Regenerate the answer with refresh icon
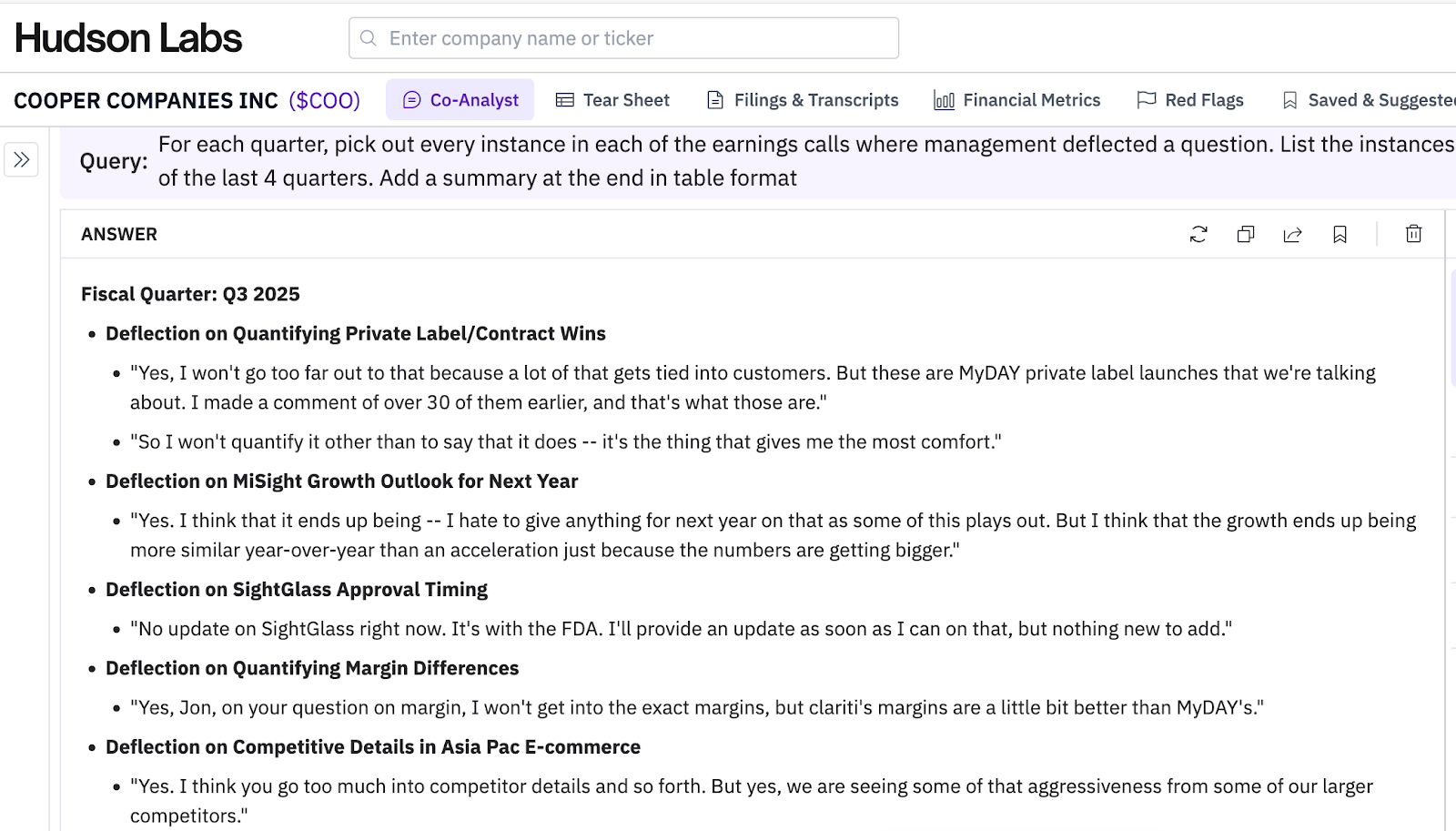 click(x=1198, y=235)
